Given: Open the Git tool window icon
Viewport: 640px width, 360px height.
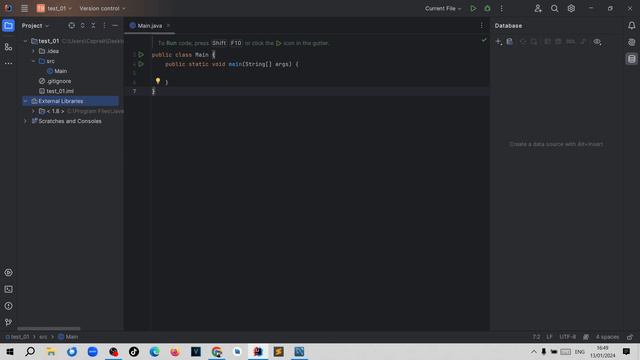Looking at the screenshot, I should point(8,322).
